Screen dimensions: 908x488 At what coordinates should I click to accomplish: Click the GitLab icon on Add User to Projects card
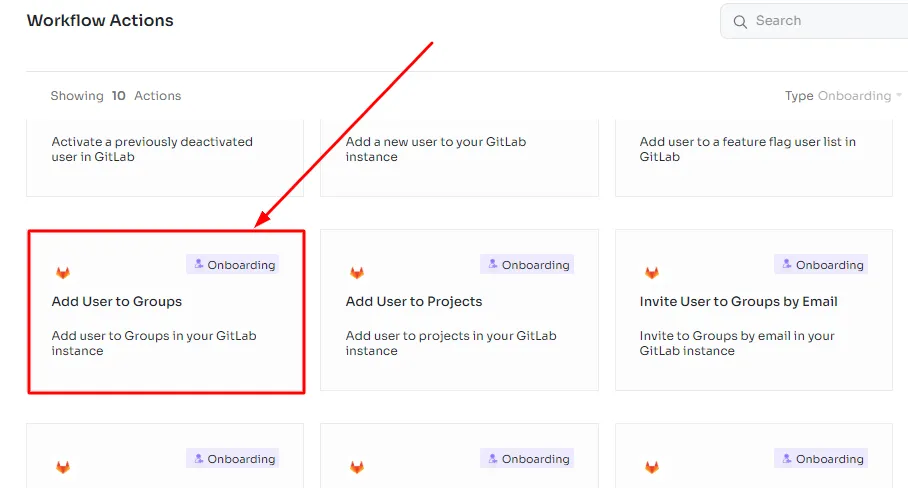(x=357, y=272)
